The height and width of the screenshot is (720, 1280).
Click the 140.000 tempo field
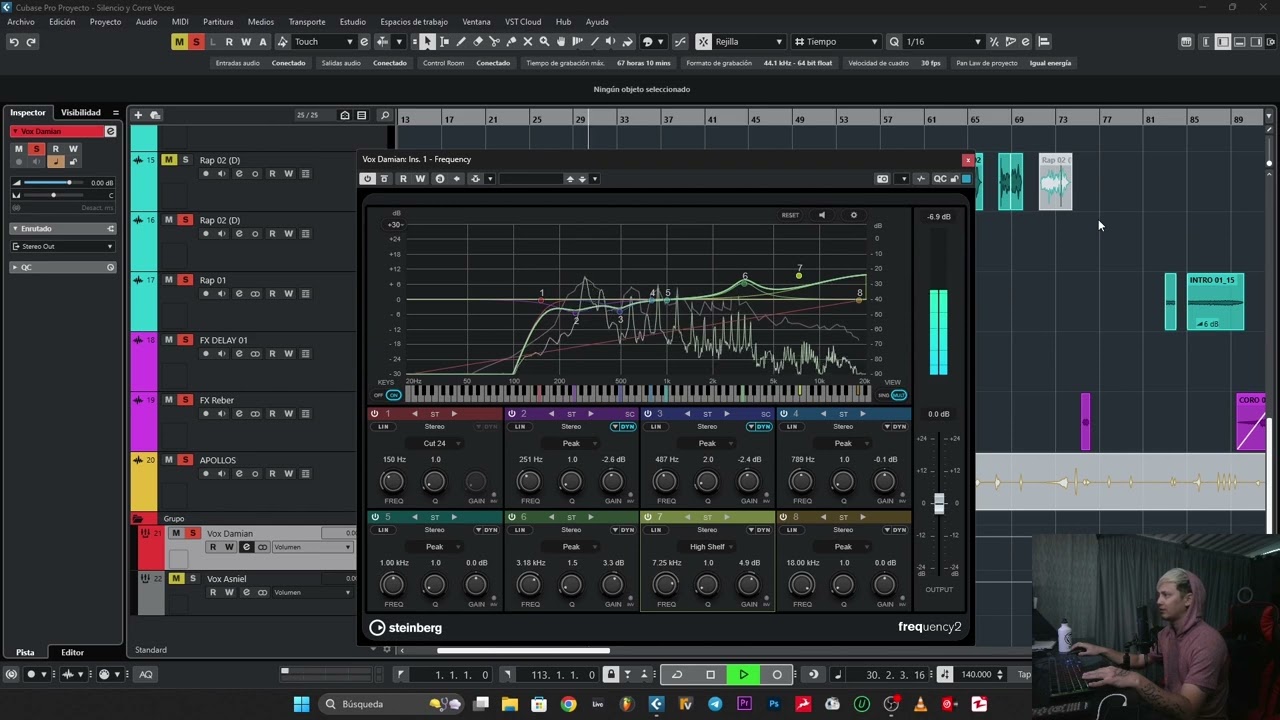point(975,675)
